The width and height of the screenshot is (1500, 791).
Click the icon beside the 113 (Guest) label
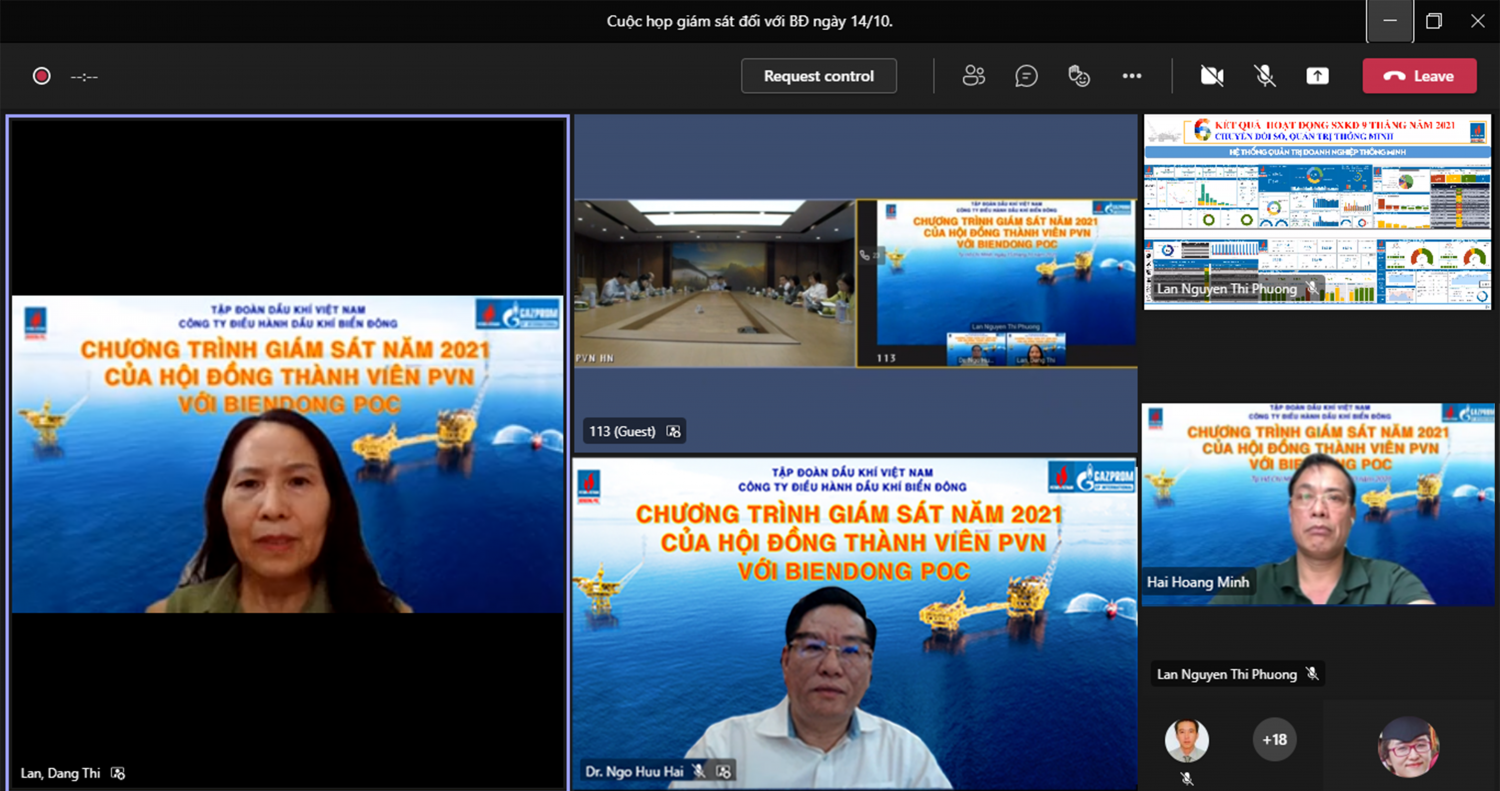tap(673, 431)
